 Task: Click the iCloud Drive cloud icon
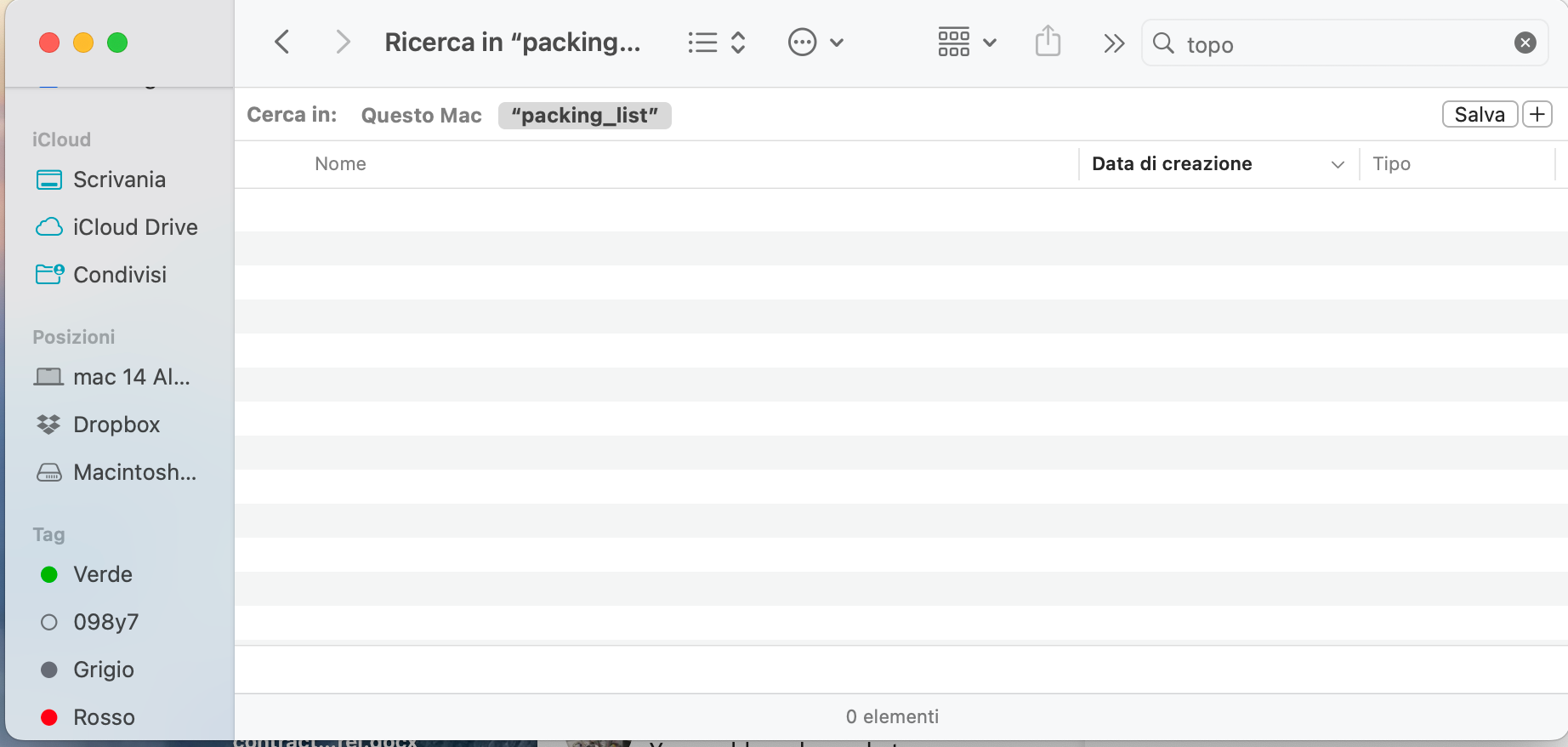[x=49, y=227]
